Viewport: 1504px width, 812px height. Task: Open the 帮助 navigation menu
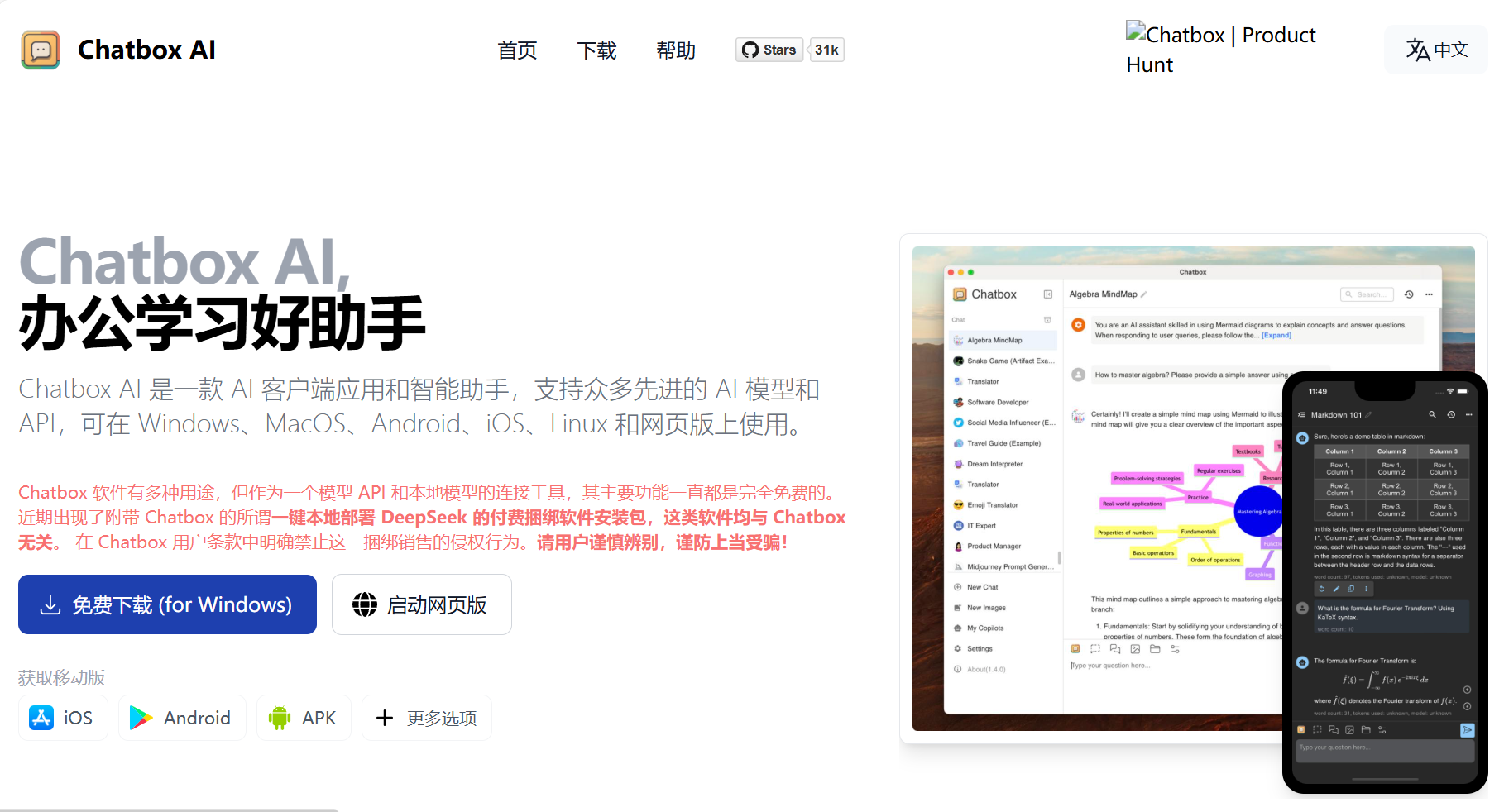(675, 50)
